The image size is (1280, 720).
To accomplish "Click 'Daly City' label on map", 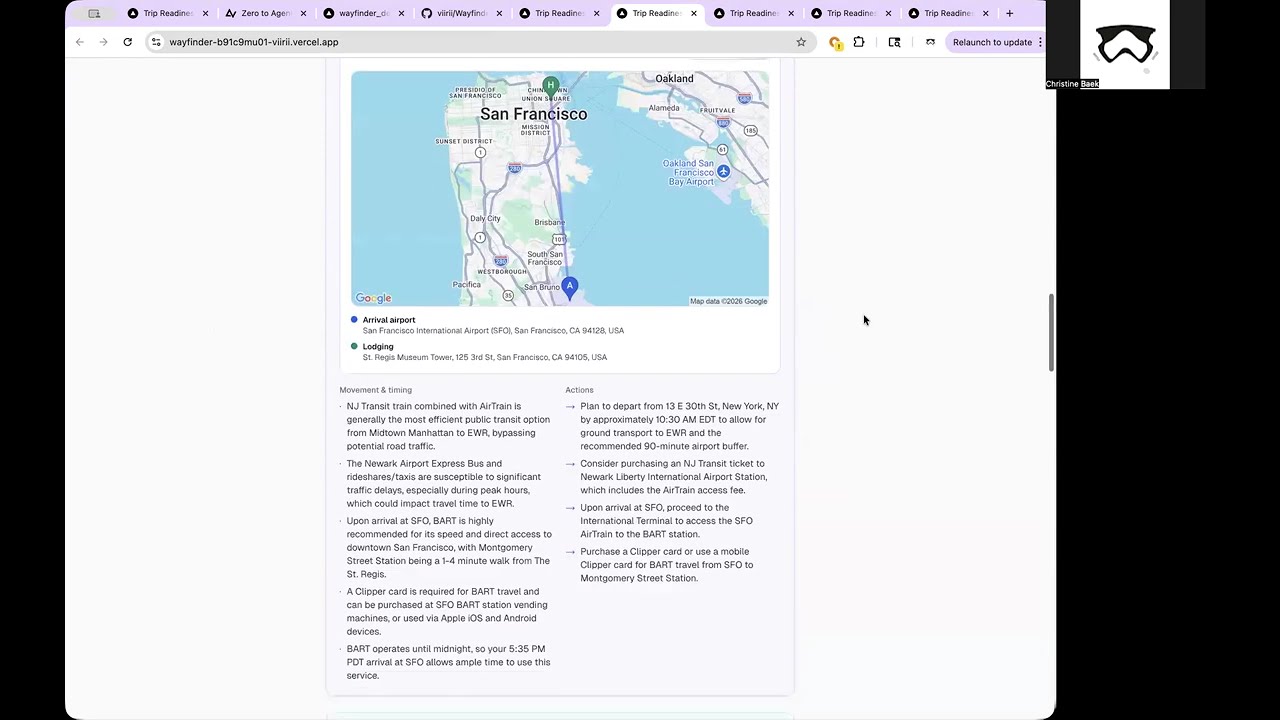I will 485,218.
